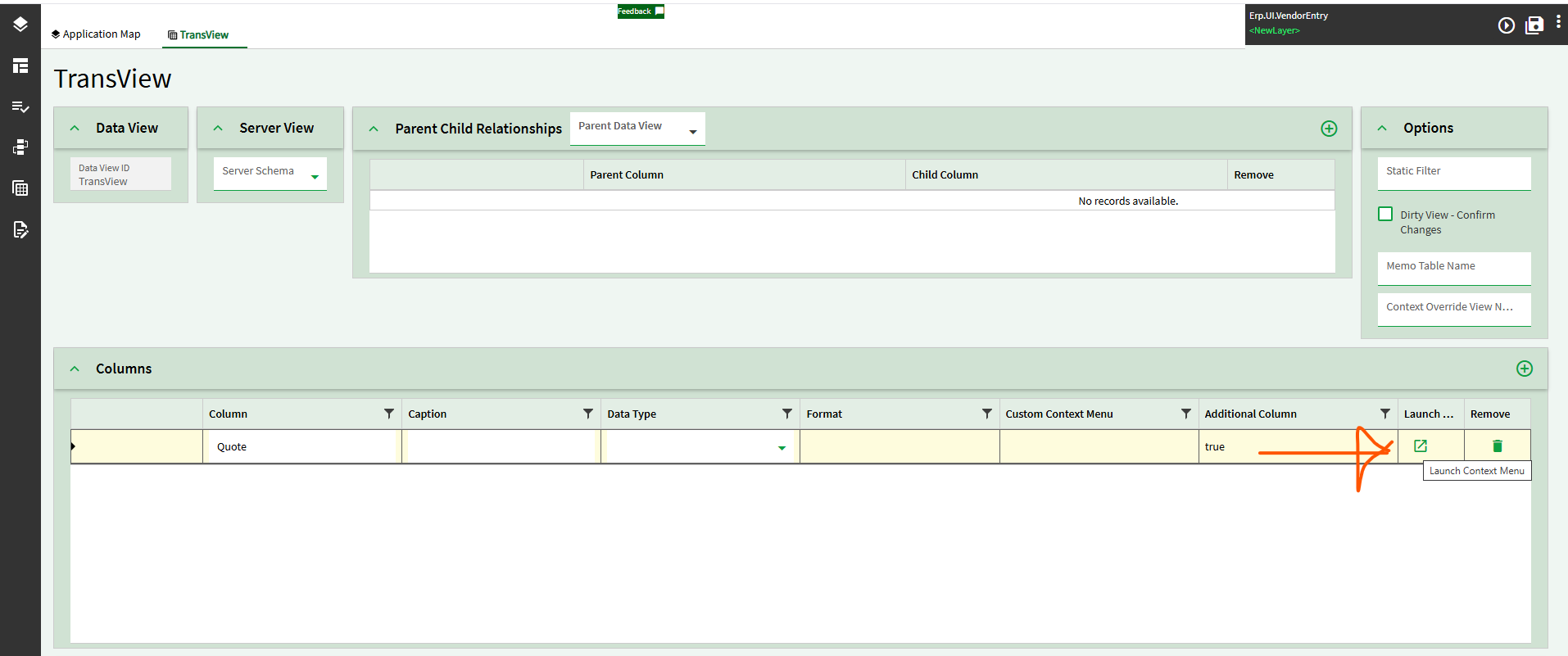This screenshot has width=1568, height=656.
Task: Collapse the Columns panel
Action: (x=75, y=369)
